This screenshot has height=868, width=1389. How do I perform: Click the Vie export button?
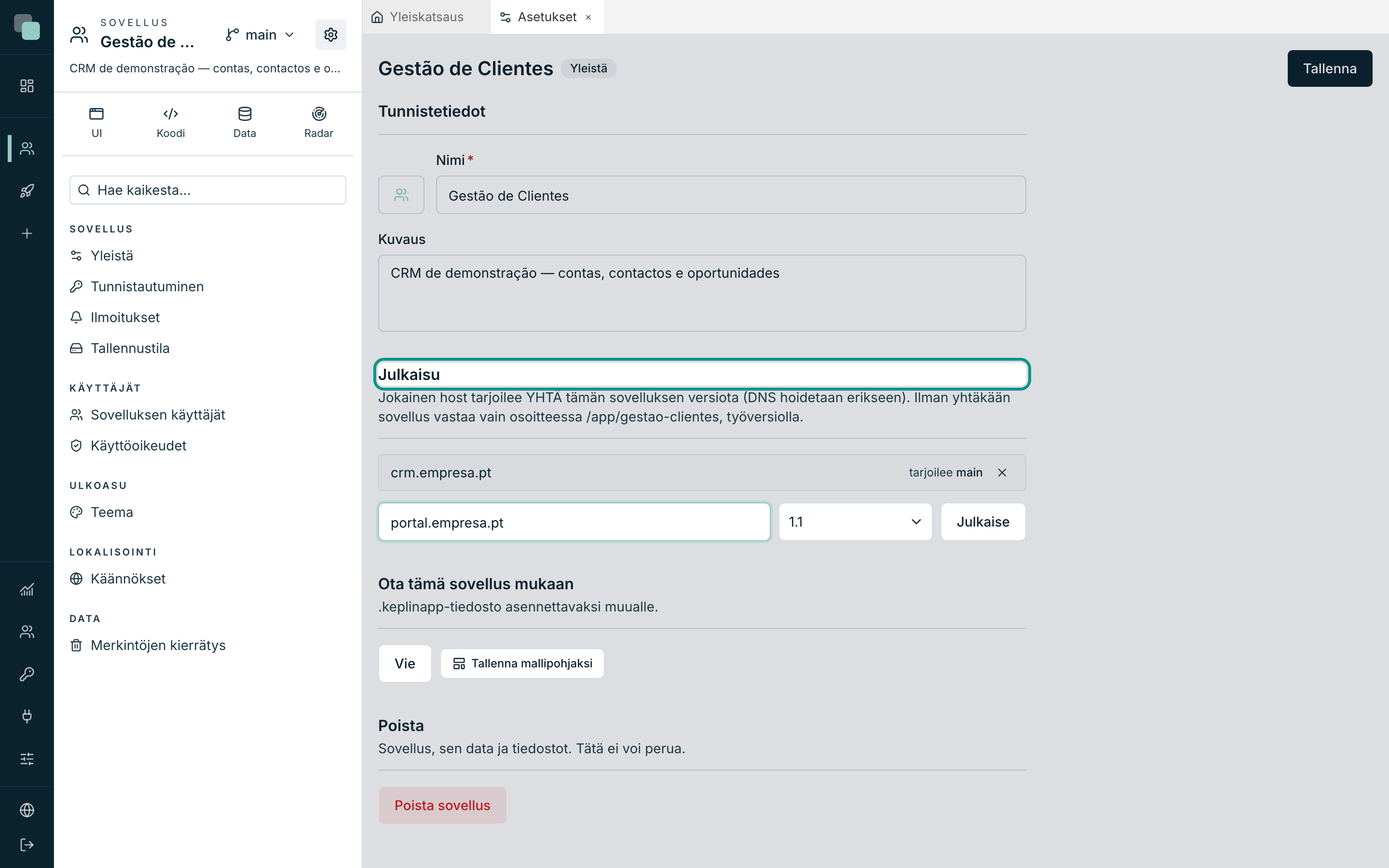pyautogui.click(x=405, y=664)
